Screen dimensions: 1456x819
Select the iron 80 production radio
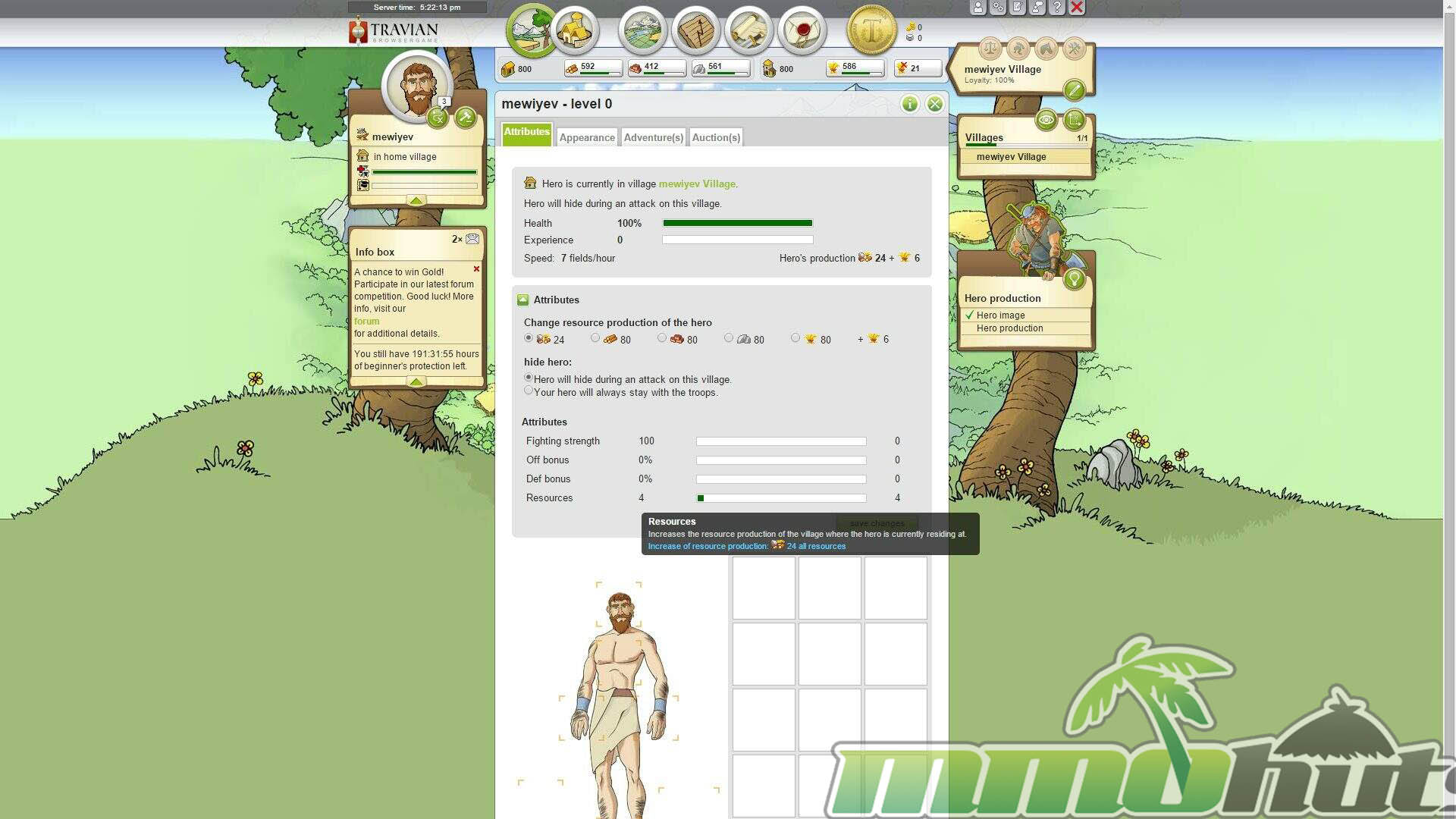(x=729, y=338)
